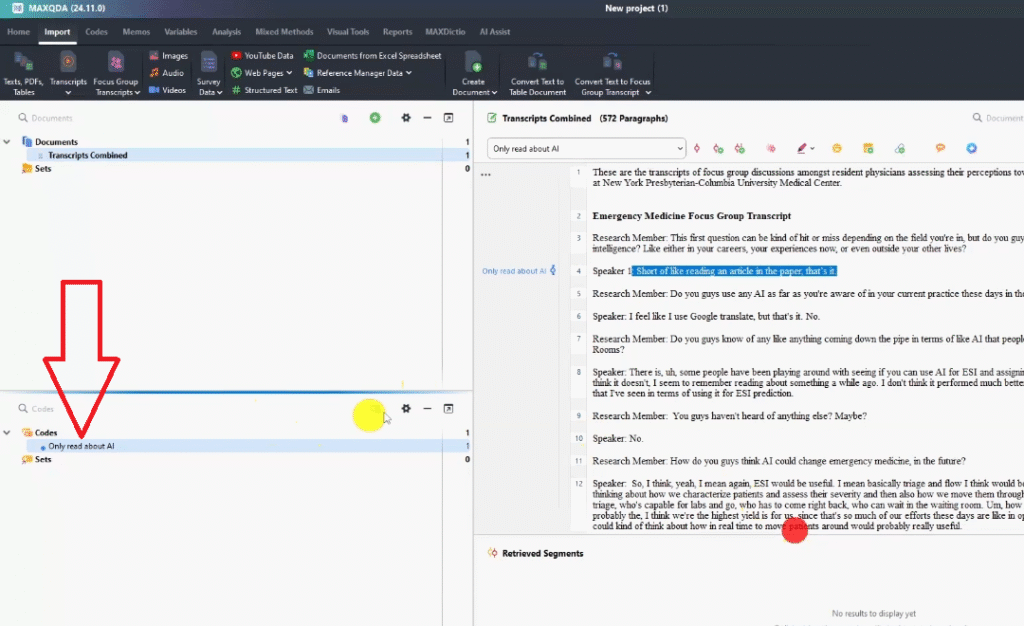The width and height of the screenshot is (1024, 626).
Task: Expand the Web Pages dropdown
Action: pyautogui.click(x=289, y=73)
